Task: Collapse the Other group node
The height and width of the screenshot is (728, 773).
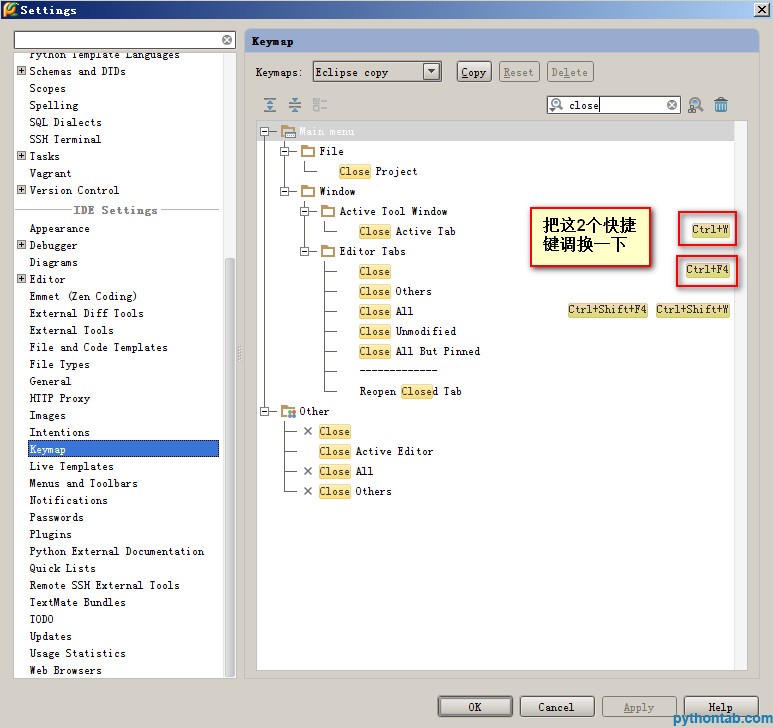Action: point(265,411)
